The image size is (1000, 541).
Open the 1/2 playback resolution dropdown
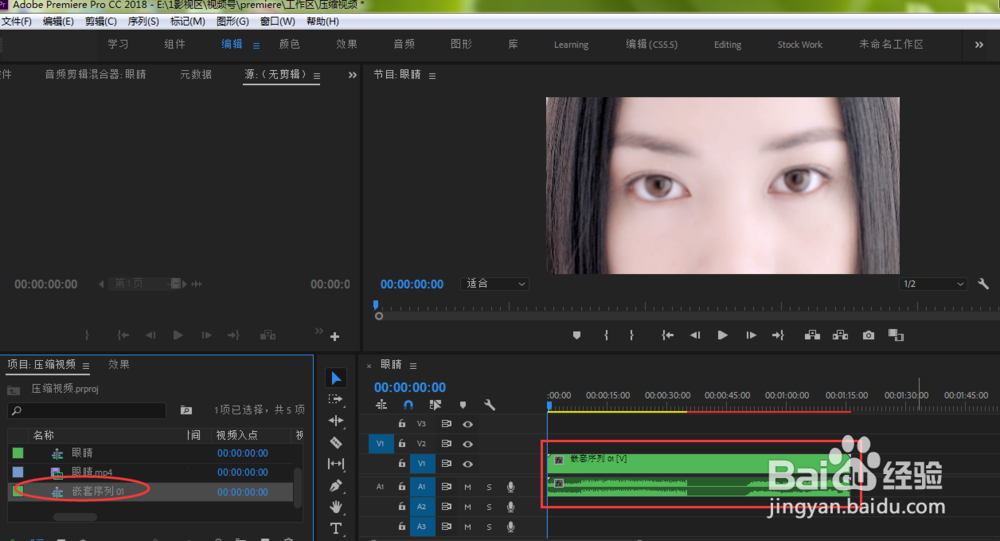tap(933, 284)
